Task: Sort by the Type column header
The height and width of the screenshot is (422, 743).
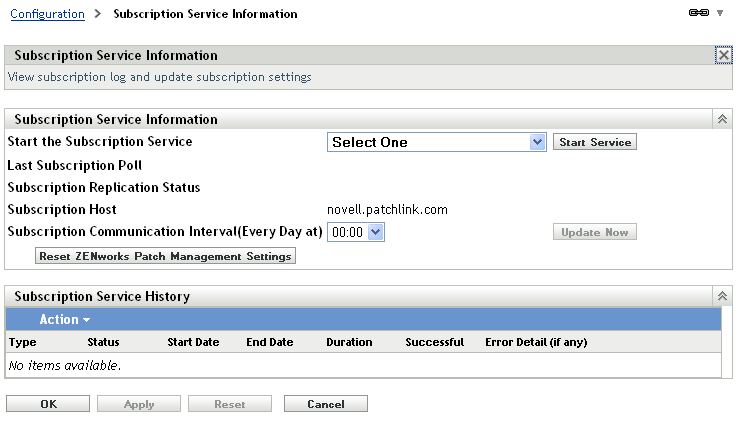Action: (22, 342)
